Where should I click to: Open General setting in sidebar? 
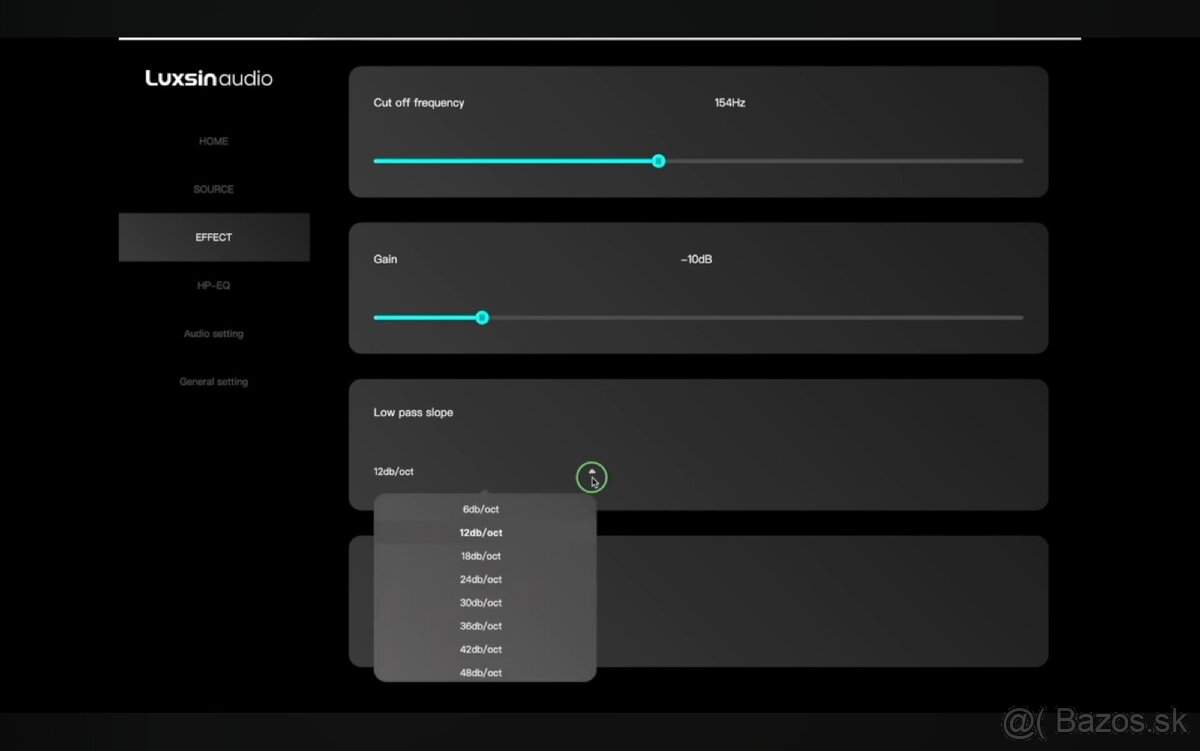point(213,382)
